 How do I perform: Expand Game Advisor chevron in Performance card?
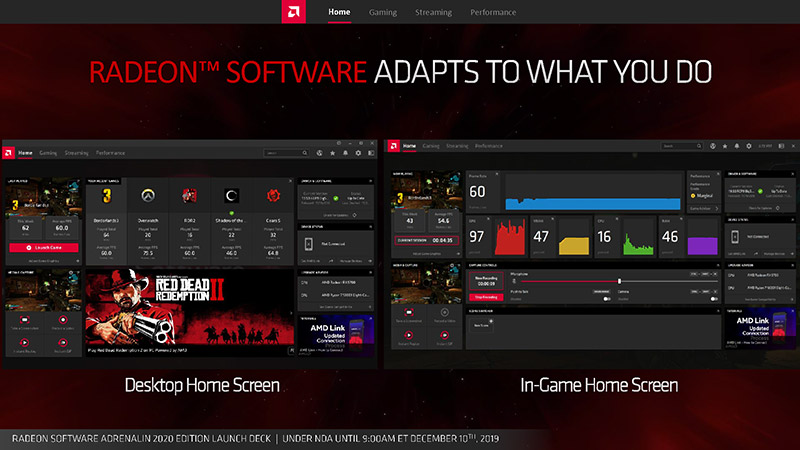pyautogui.click(x=716, y=209)
